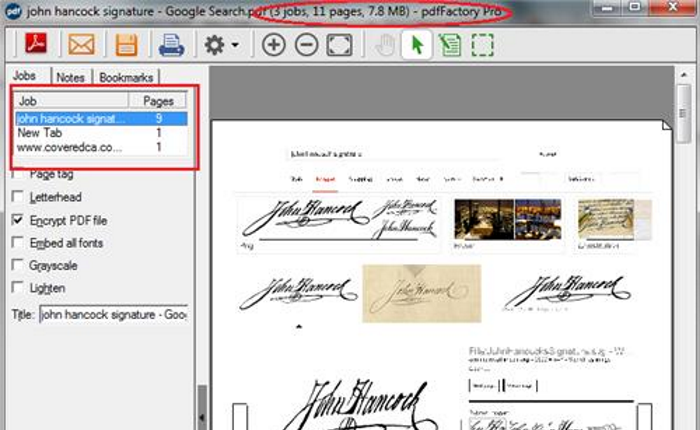Switch to the Jobs tab

[x=25, y=76]
